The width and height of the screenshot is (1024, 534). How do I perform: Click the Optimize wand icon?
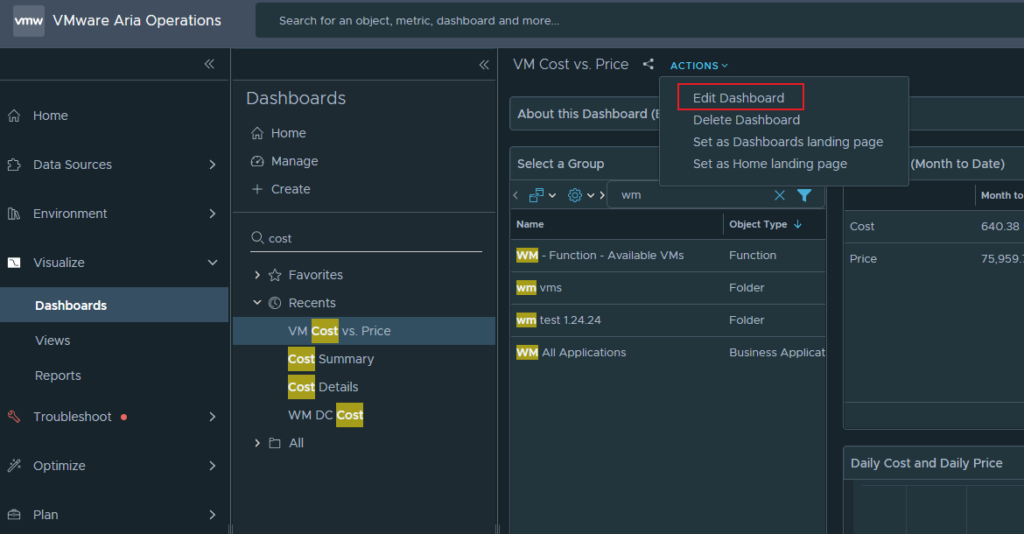[x=14, y=465]
